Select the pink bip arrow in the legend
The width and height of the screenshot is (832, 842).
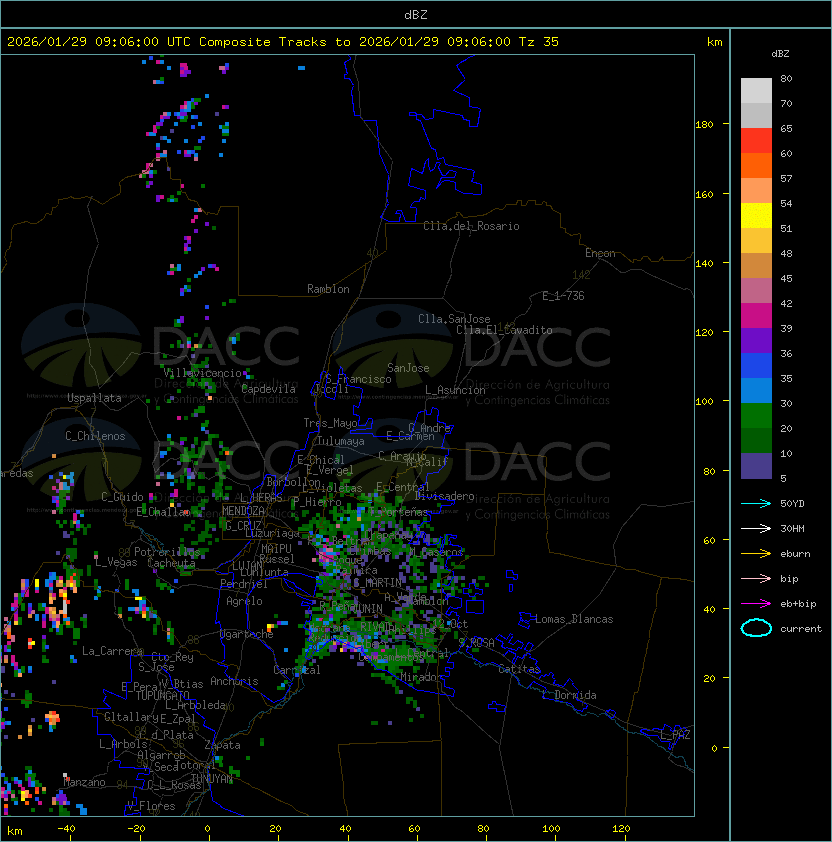756,578
